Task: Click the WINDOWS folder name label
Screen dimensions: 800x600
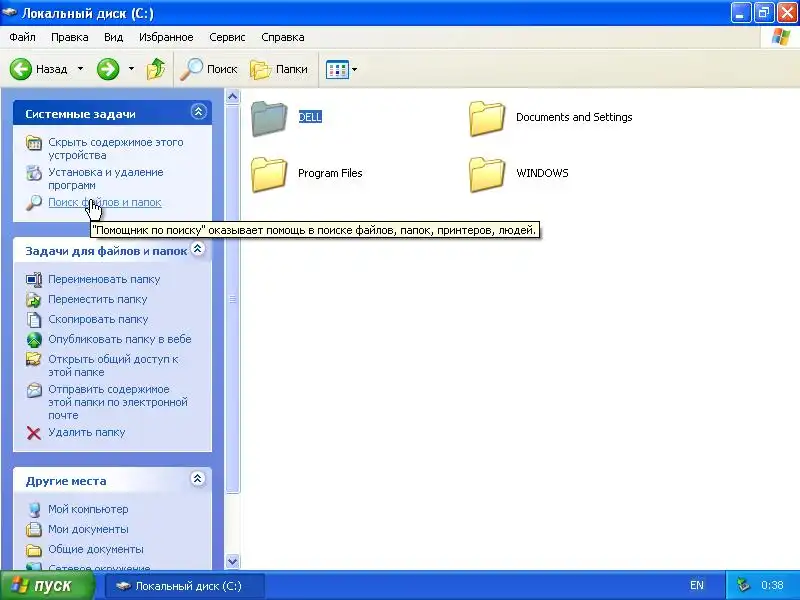Action: (x=542, y=173)
